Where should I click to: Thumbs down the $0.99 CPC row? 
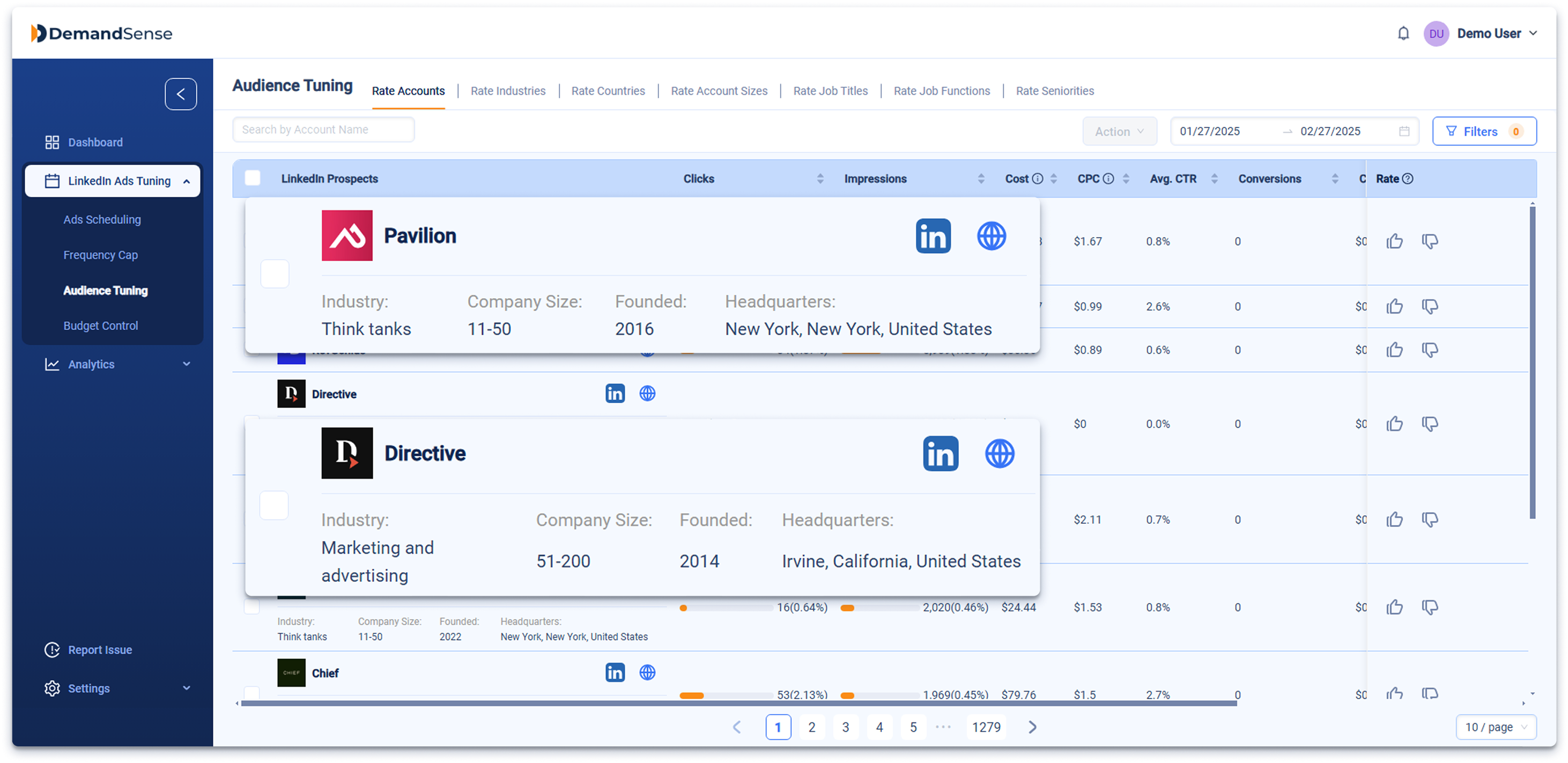tap(1430, 307)
